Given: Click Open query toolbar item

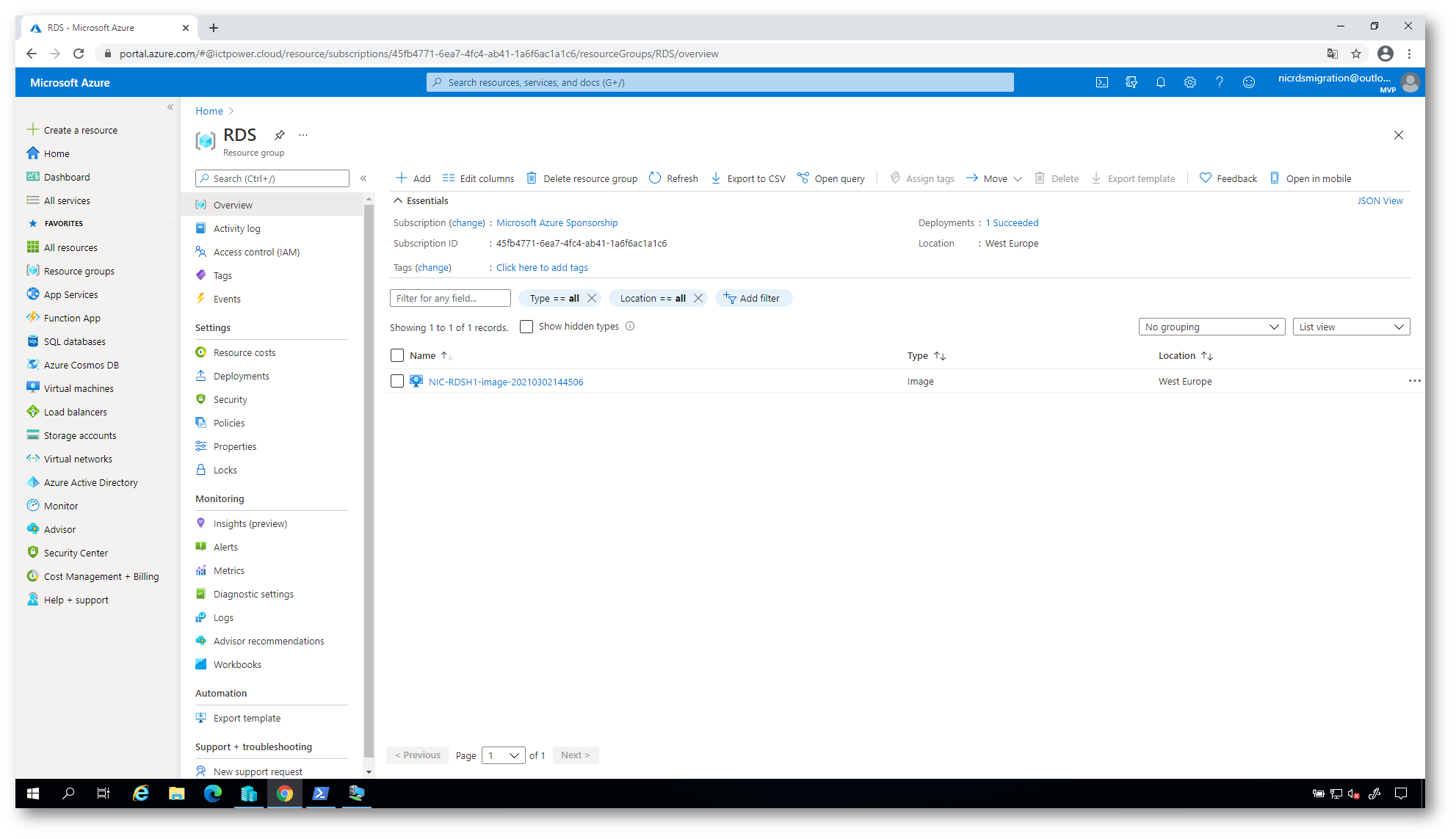Looking at the screenshot, I should coord(831,178).
